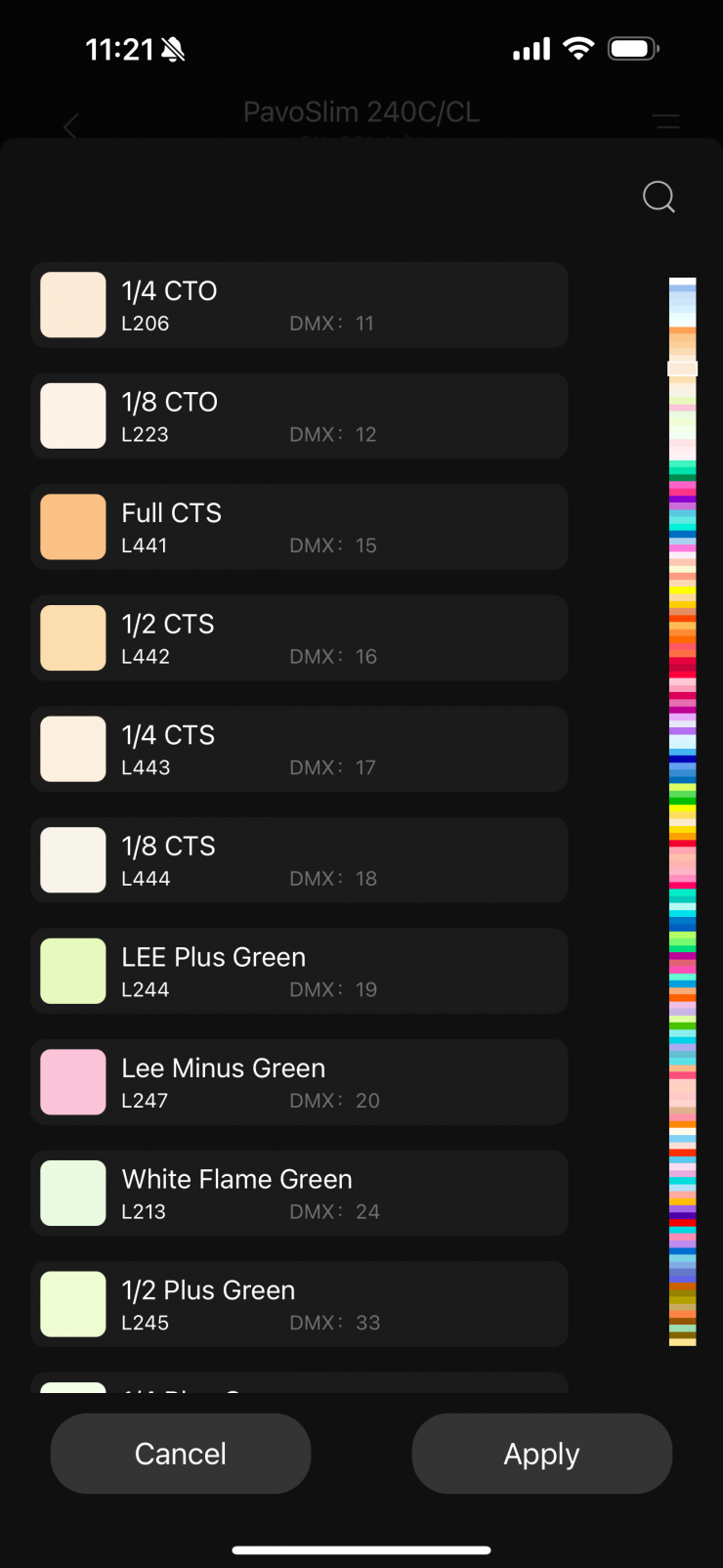Tap the Wi-Fi status icon
This screenshot has width=723, height=1568.
click(x=578, y=49)
